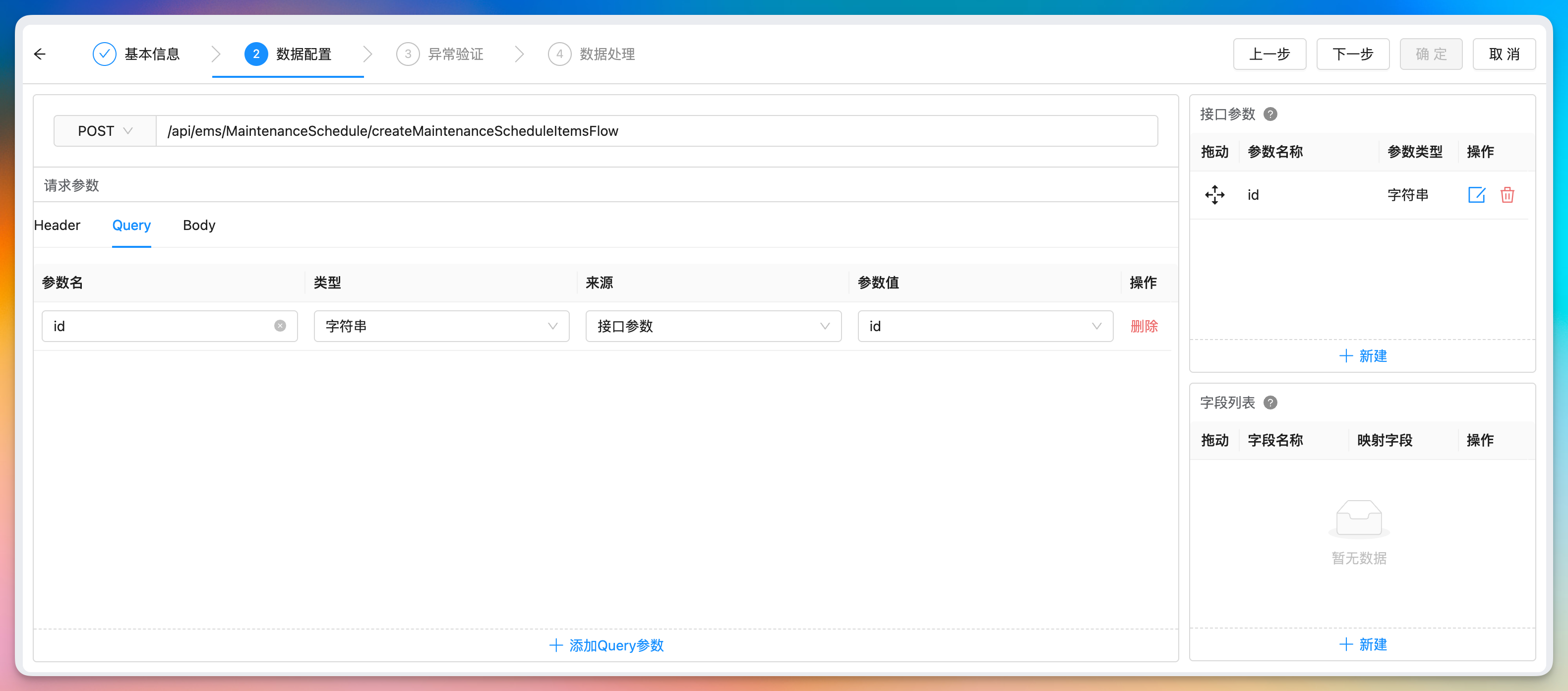Switch to the Header tab
This screenshot has width=1568, height=691.
(57, 225)
